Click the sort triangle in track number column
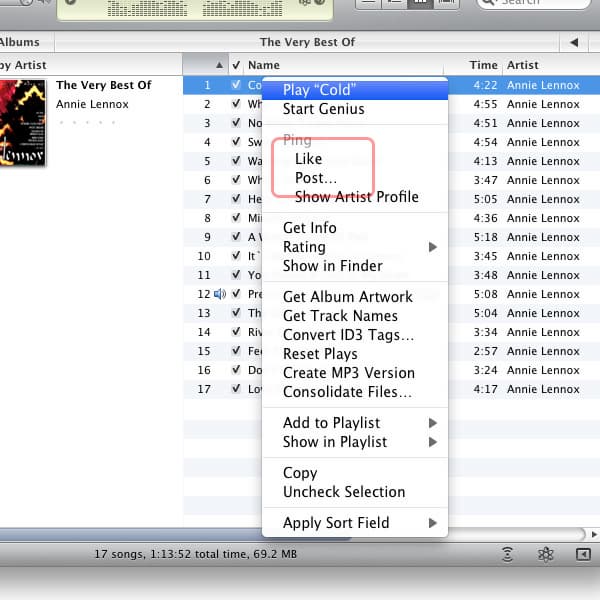This screenshot has height=600, width=600. pos(219,65)
